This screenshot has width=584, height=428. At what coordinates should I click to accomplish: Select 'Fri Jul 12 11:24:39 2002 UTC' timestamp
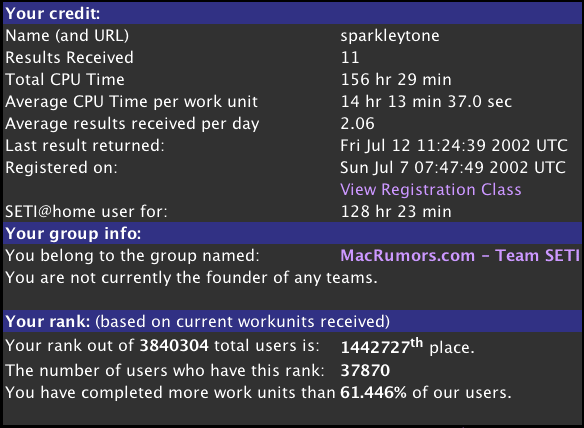point(454,146)
